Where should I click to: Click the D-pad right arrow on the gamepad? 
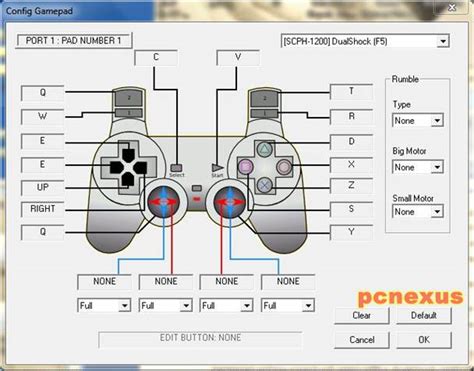(140, 167)
